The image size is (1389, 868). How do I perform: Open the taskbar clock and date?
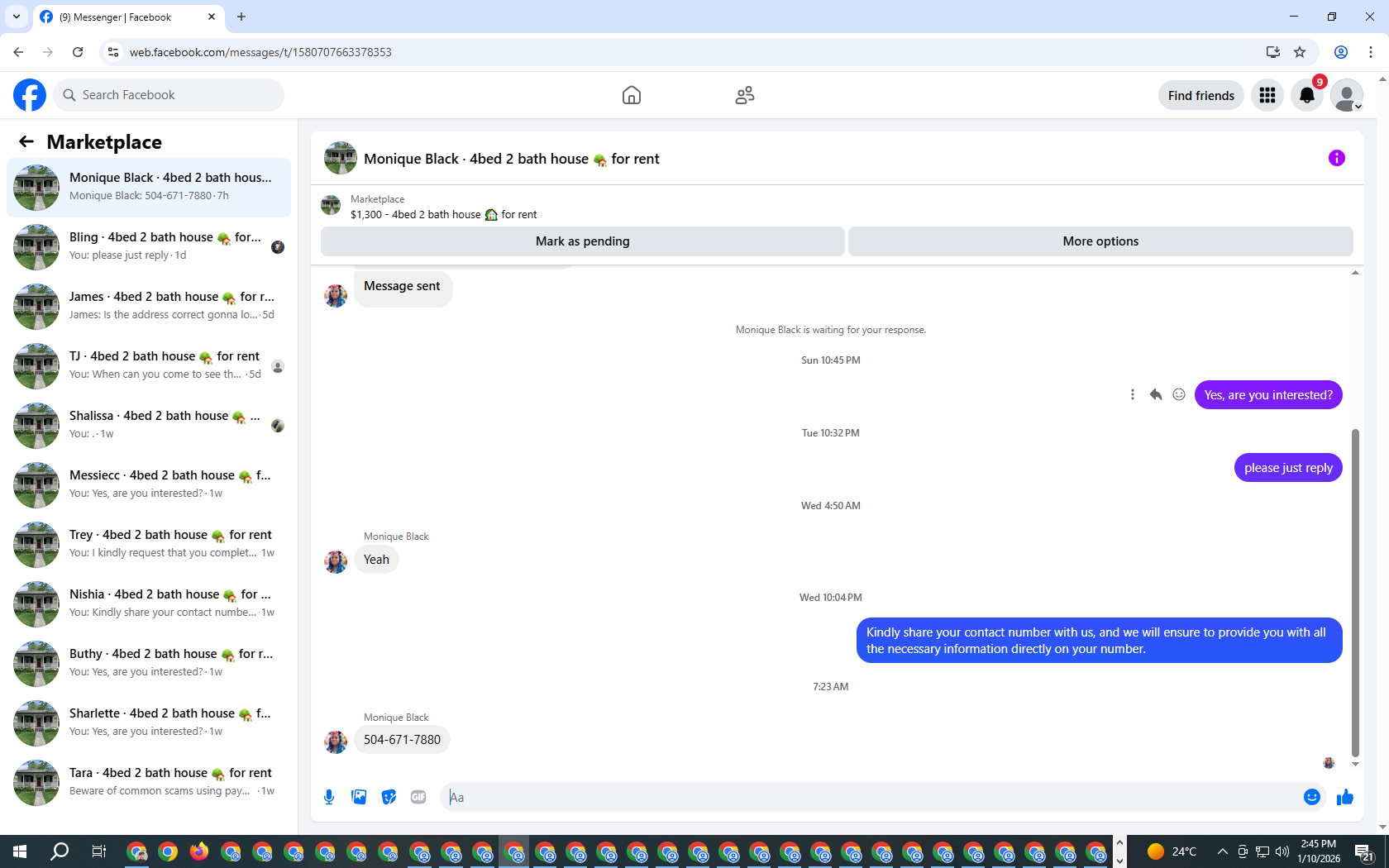(1319, 851)
